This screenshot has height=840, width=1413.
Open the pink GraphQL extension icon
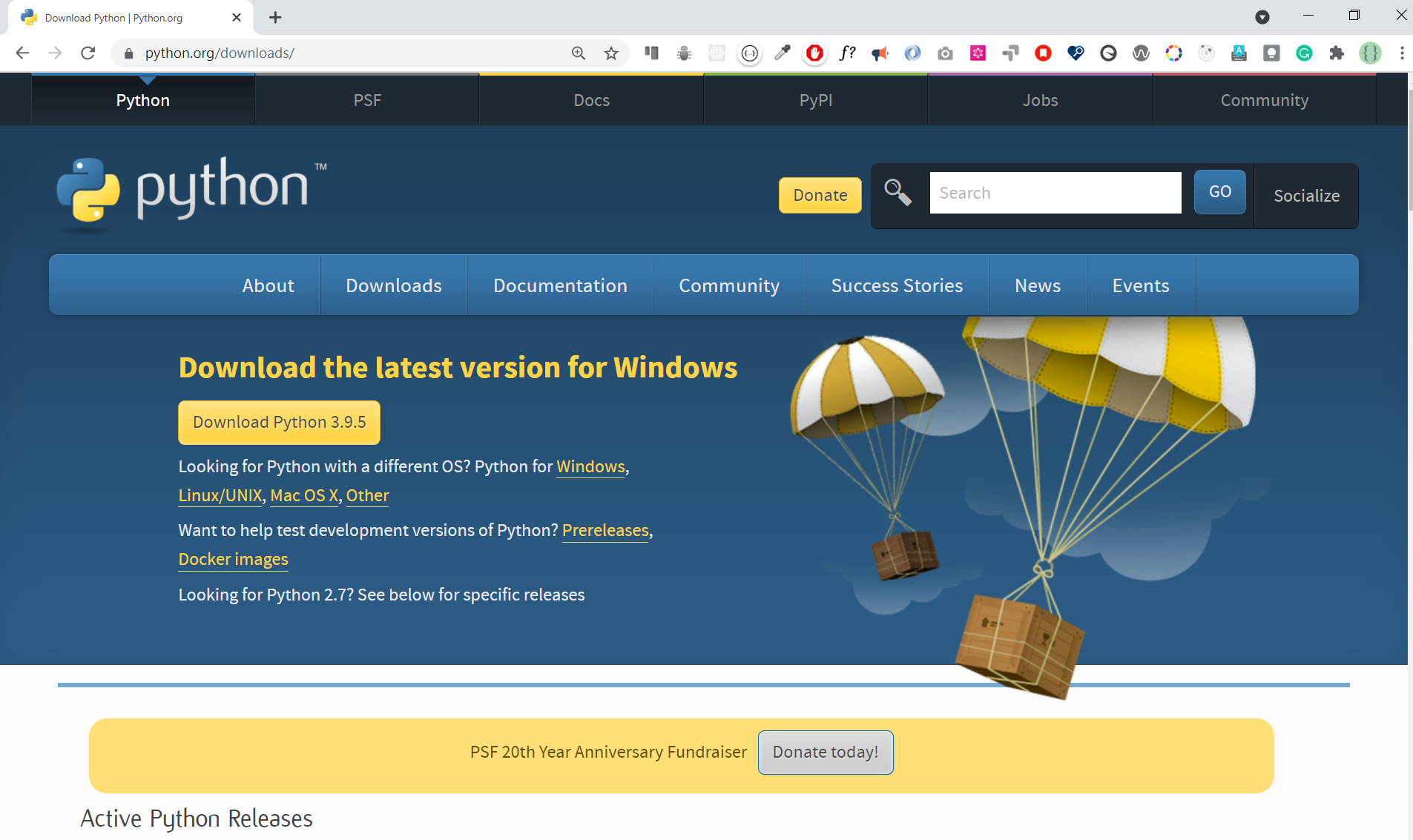pyautogui.click(x=978, y=53)
